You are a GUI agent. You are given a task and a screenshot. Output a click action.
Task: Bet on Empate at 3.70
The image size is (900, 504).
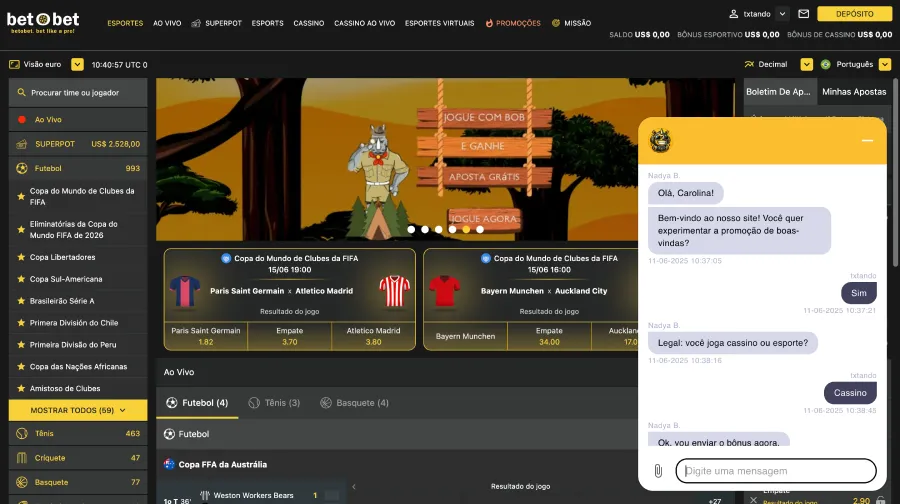pyautogui.click(x=289, y=336)
